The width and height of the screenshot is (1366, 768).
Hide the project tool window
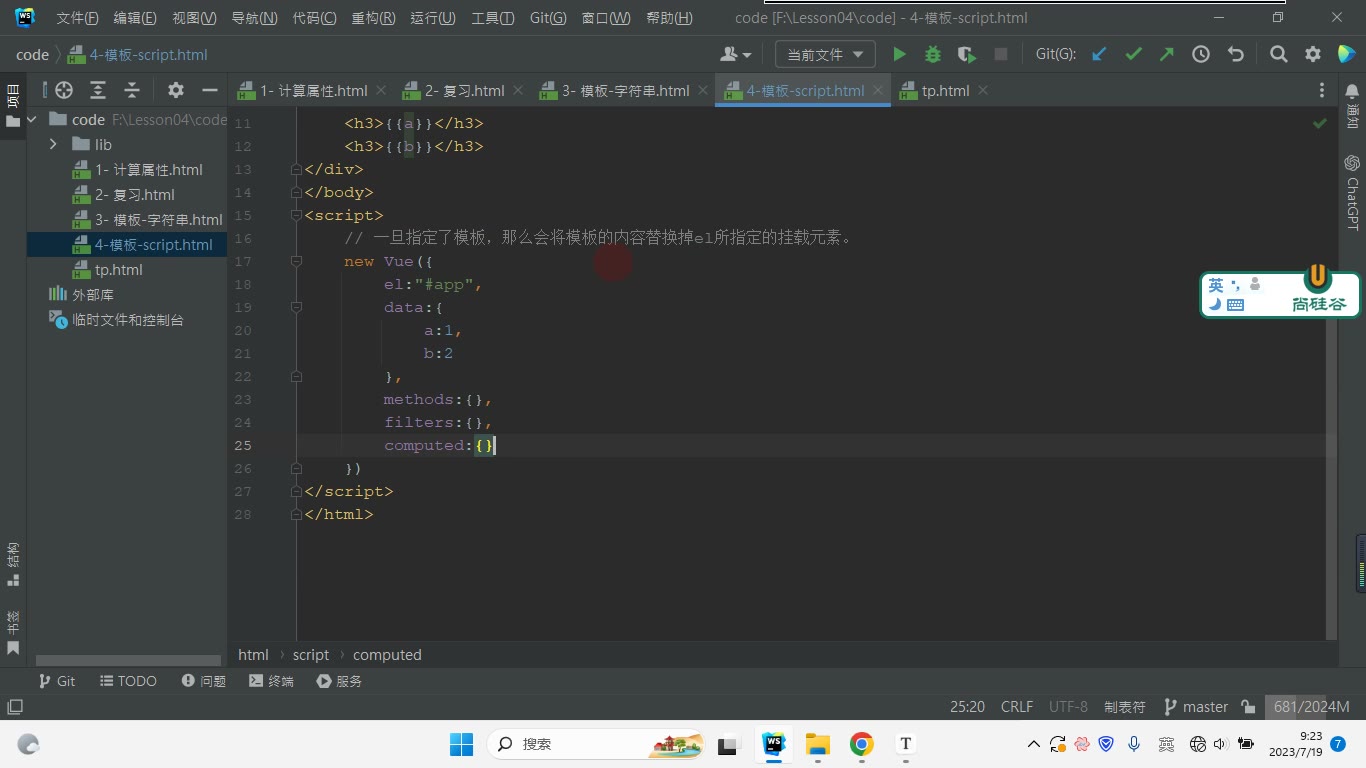click(x=209, y=90)
